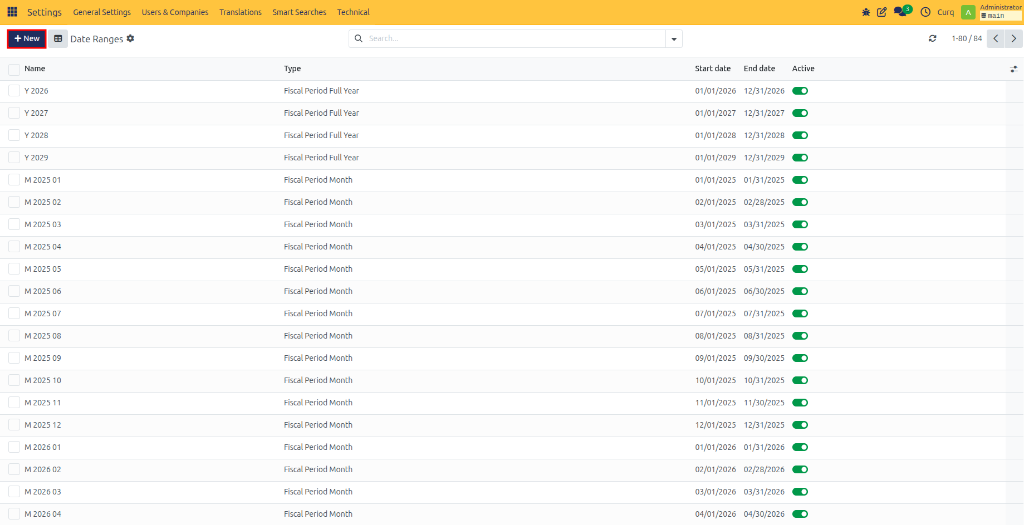Go to the previous page of records

(x=996, y=39)
